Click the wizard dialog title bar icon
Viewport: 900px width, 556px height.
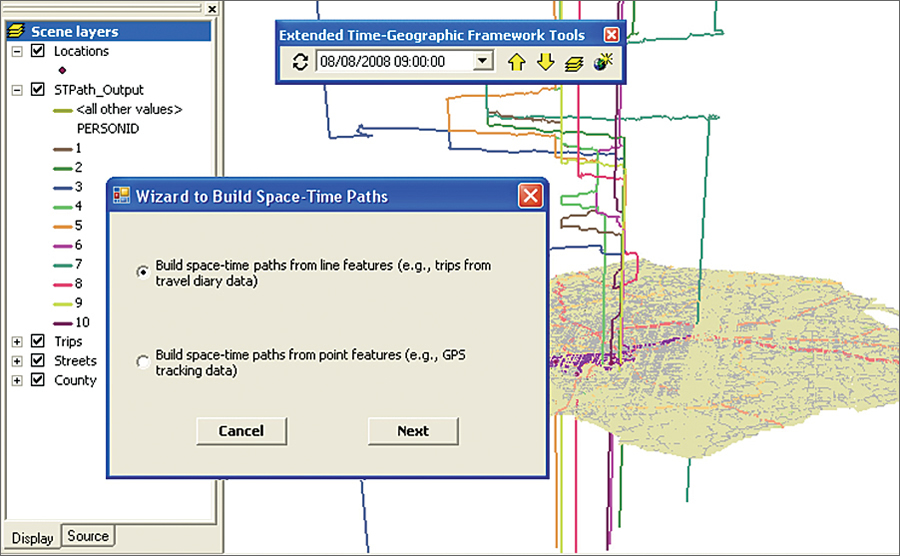(121, 196)
